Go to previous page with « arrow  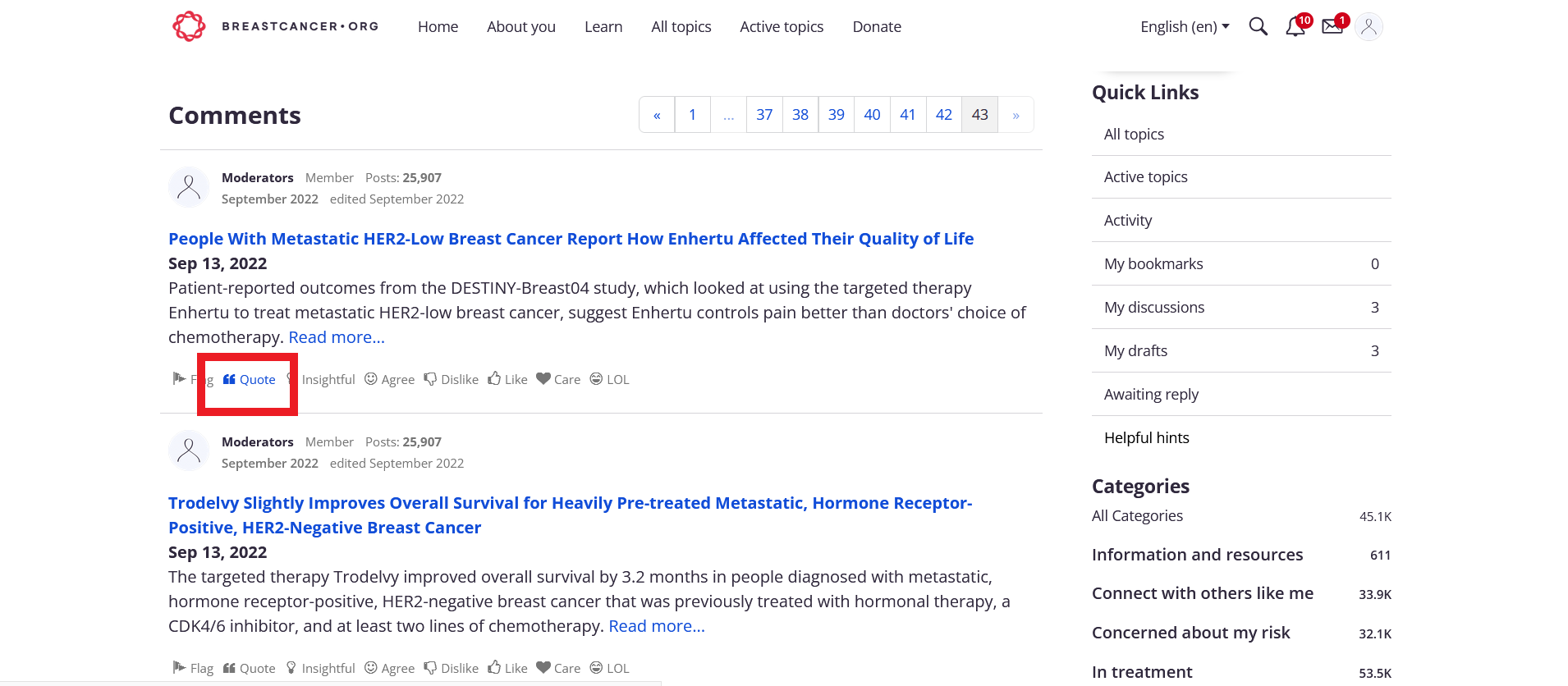[657, 115]
